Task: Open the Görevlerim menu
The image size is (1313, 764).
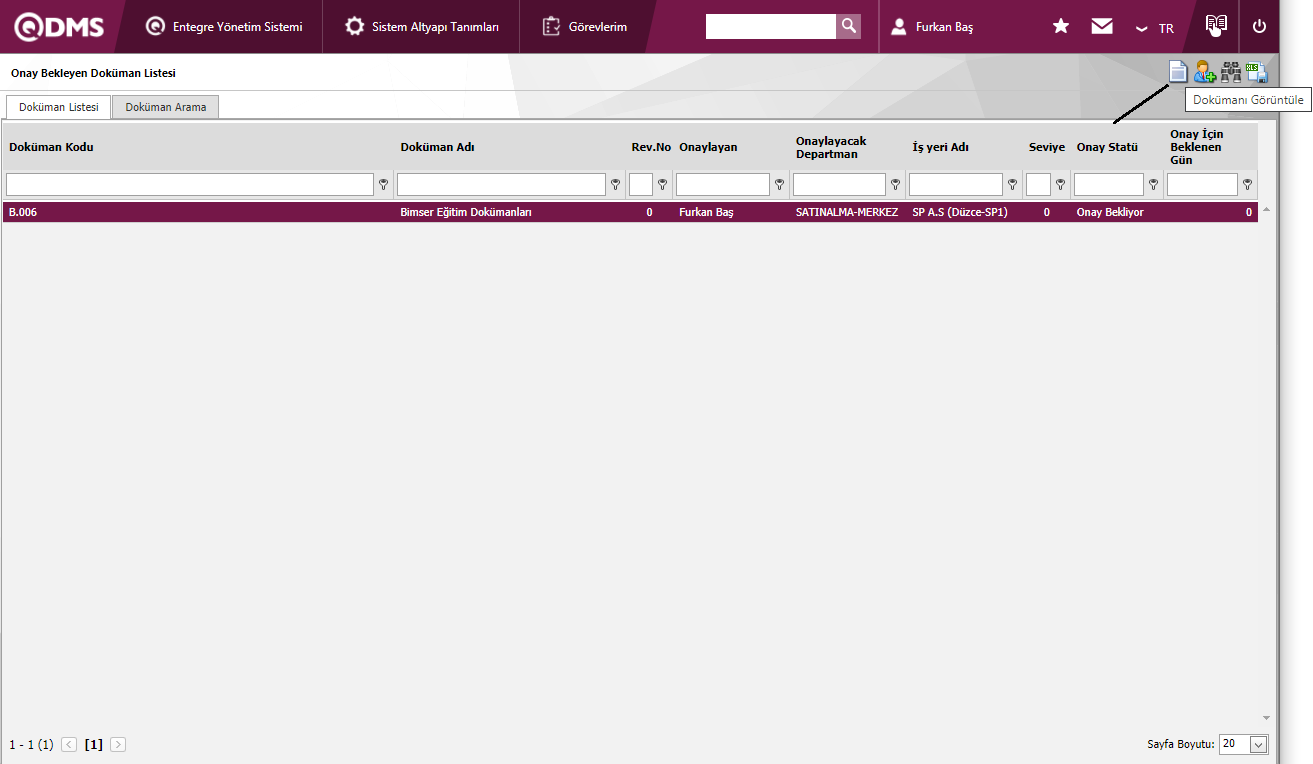Action: (585, 27)
